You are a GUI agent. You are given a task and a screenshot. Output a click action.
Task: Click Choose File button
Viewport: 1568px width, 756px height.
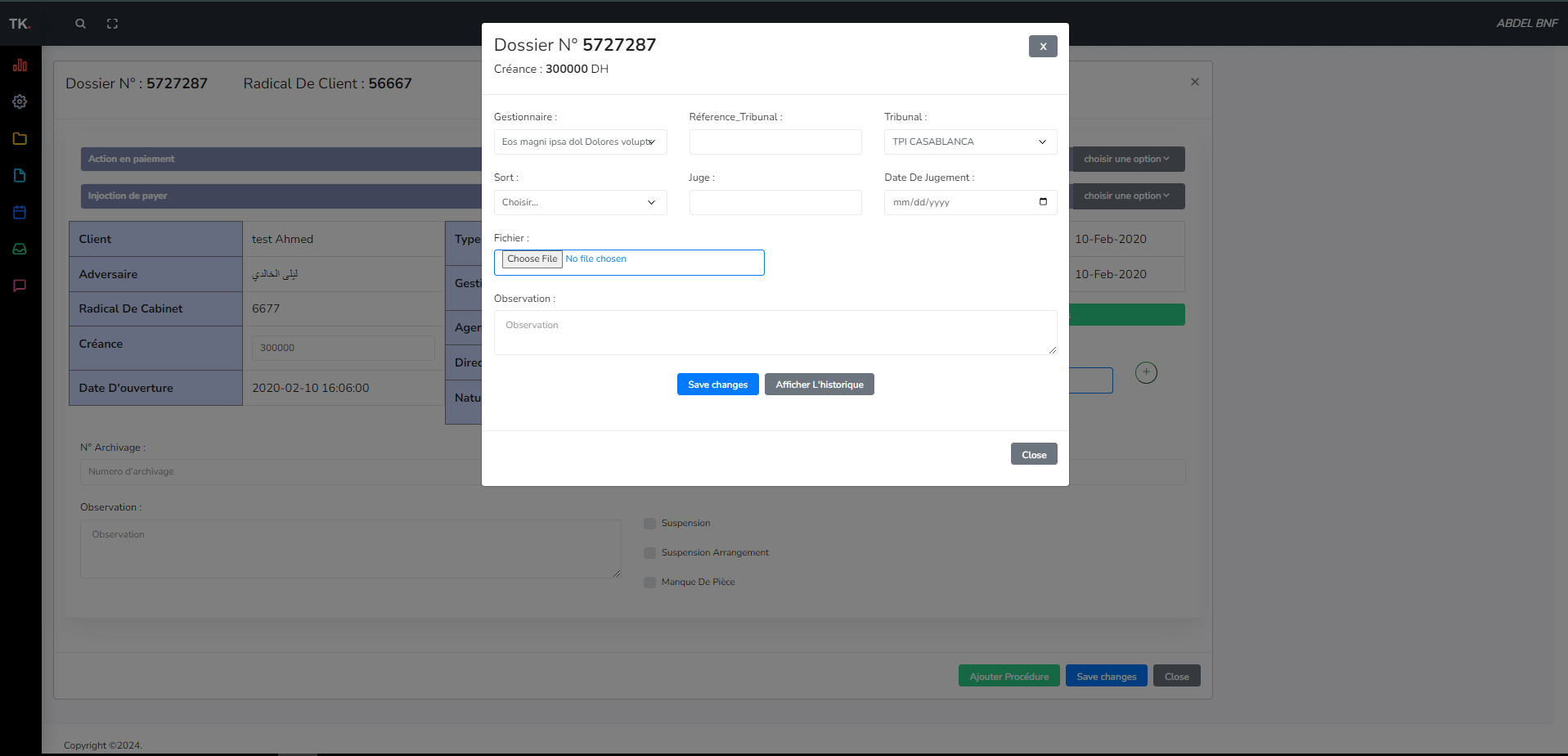point(532,259)
